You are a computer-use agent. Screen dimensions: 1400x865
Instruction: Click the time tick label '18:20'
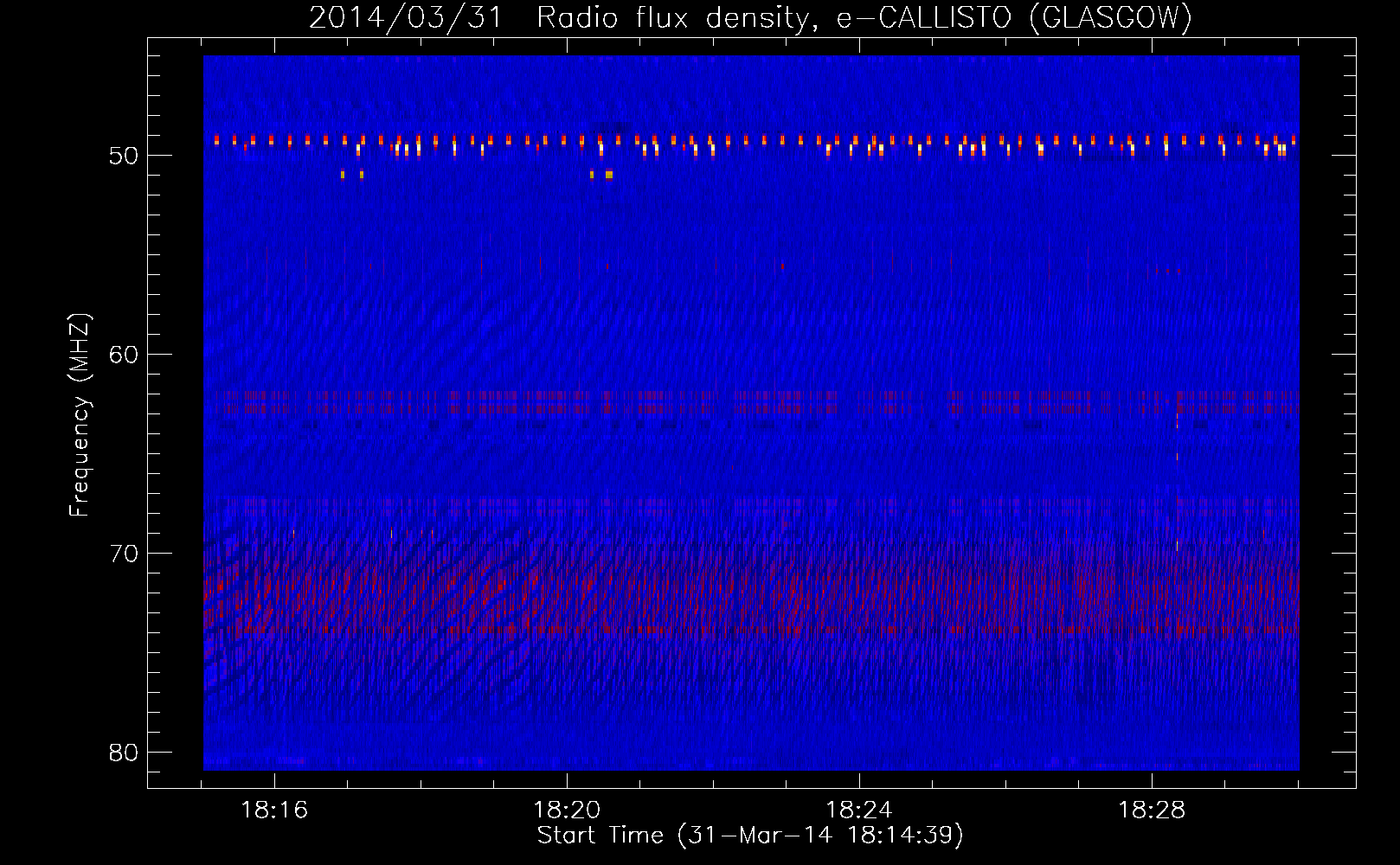pos(567,811)
